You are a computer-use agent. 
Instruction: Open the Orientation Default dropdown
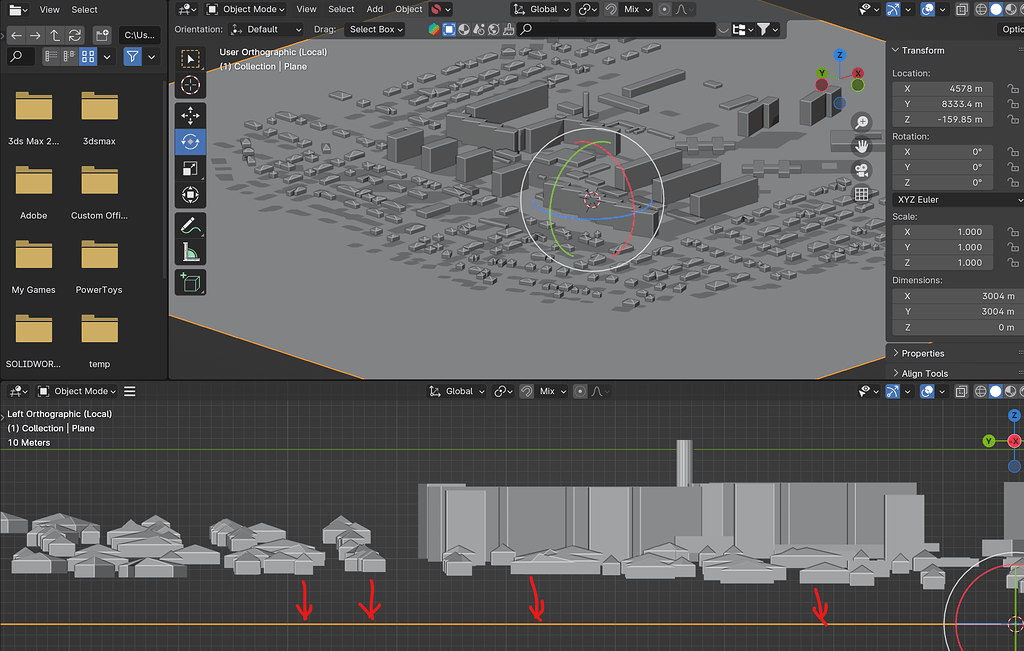coord(266,29)
